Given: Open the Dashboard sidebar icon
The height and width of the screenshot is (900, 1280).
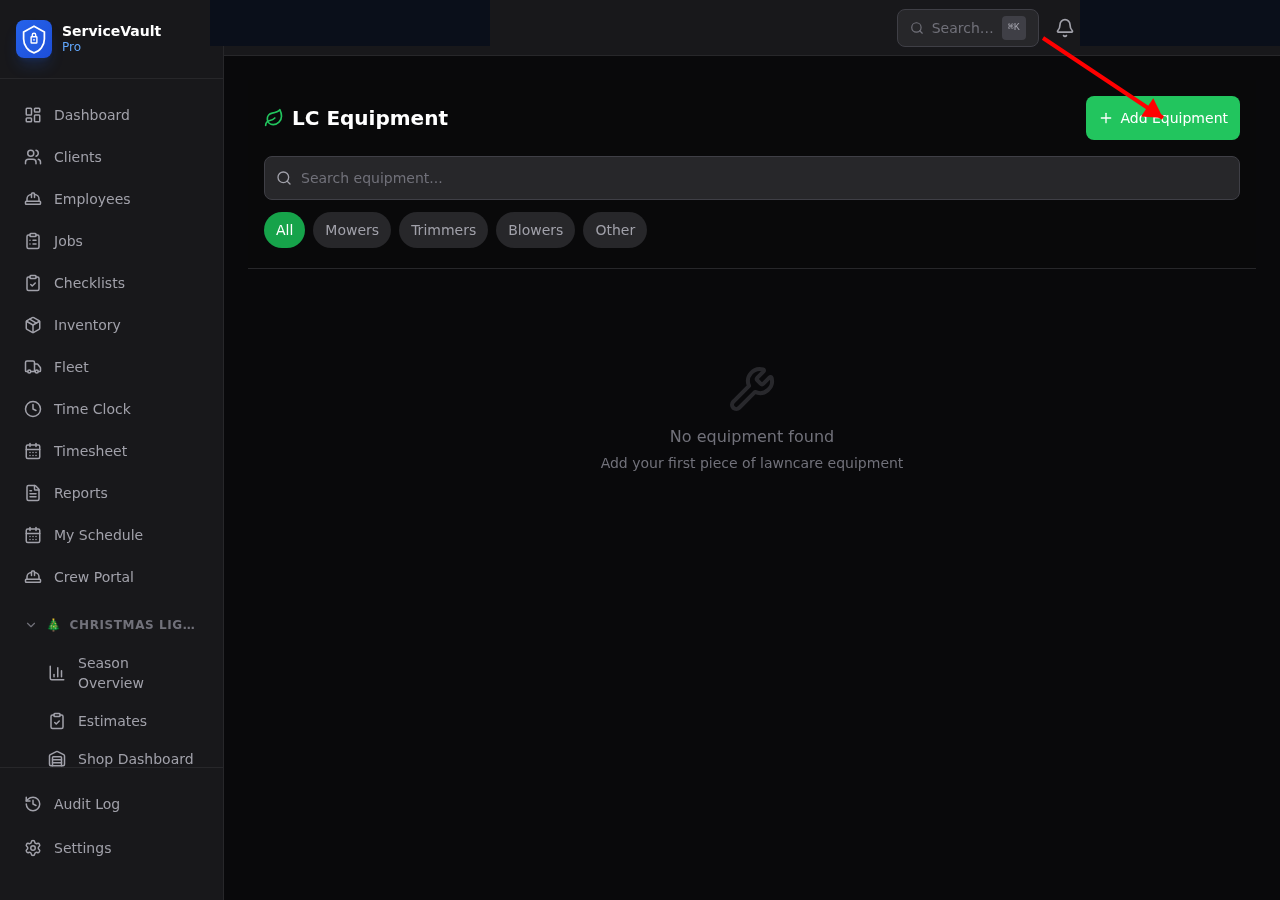Looking at the screenshot, I should (x=31, y=114).
